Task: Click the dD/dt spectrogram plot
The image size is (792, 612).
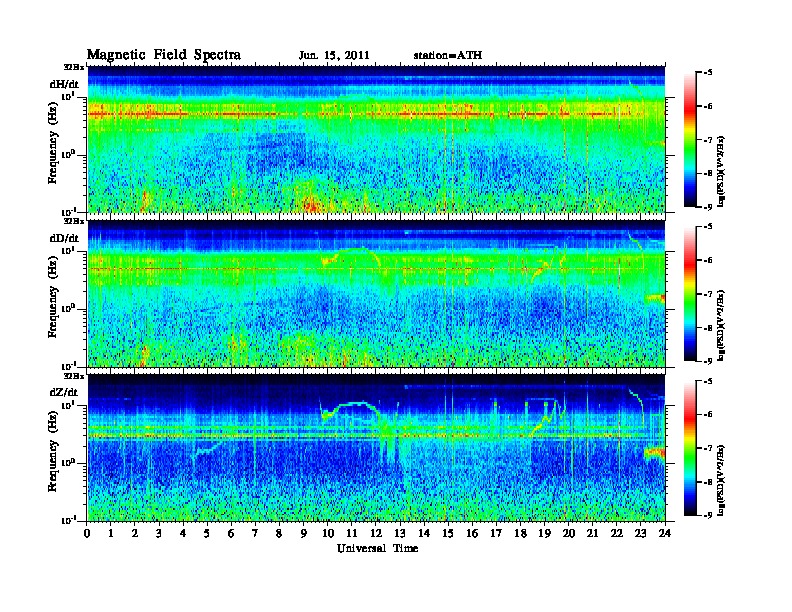Action: (376, 293)
